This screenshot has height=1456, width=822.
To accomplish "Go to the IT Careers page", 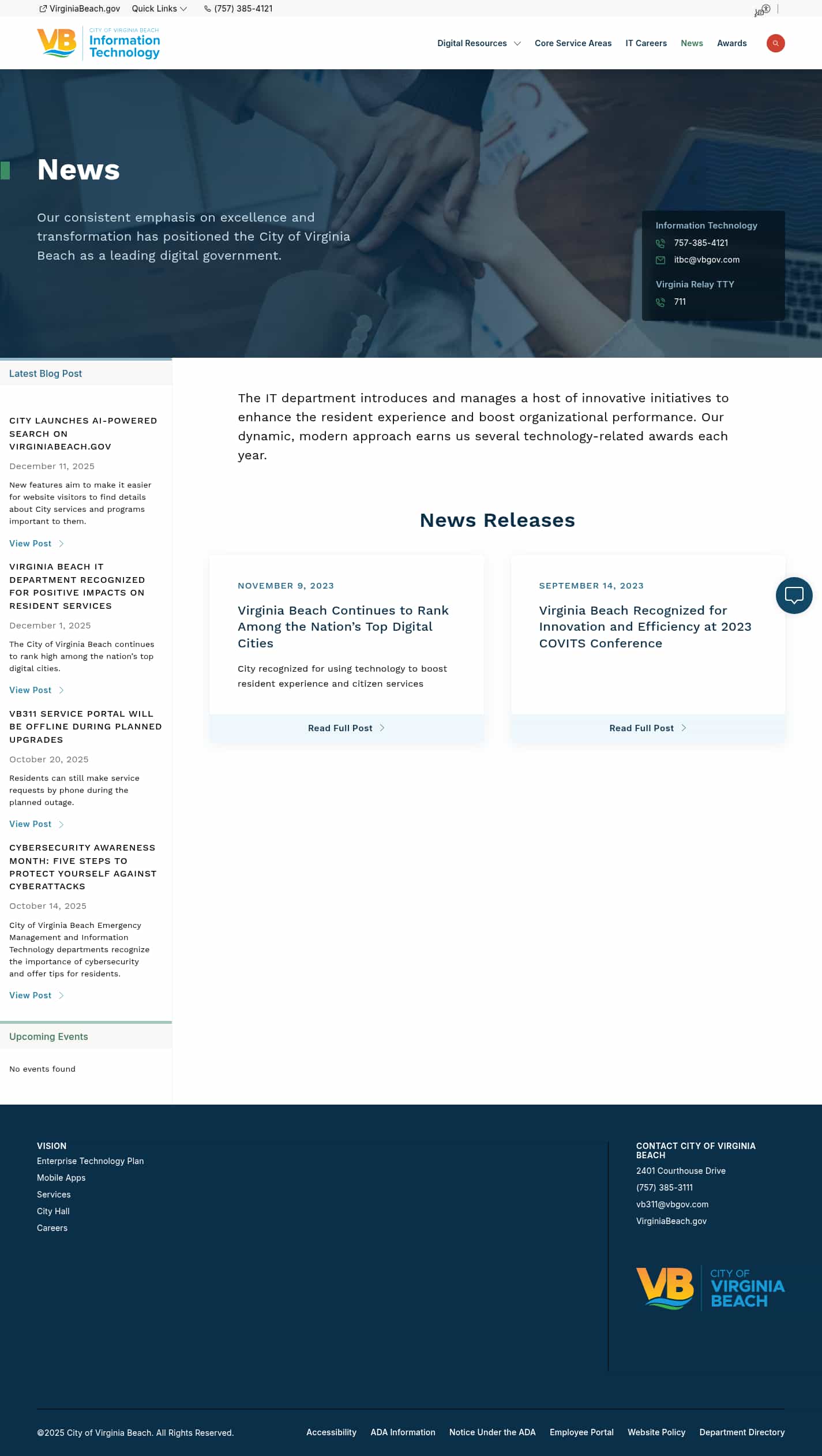I will 646,43.
